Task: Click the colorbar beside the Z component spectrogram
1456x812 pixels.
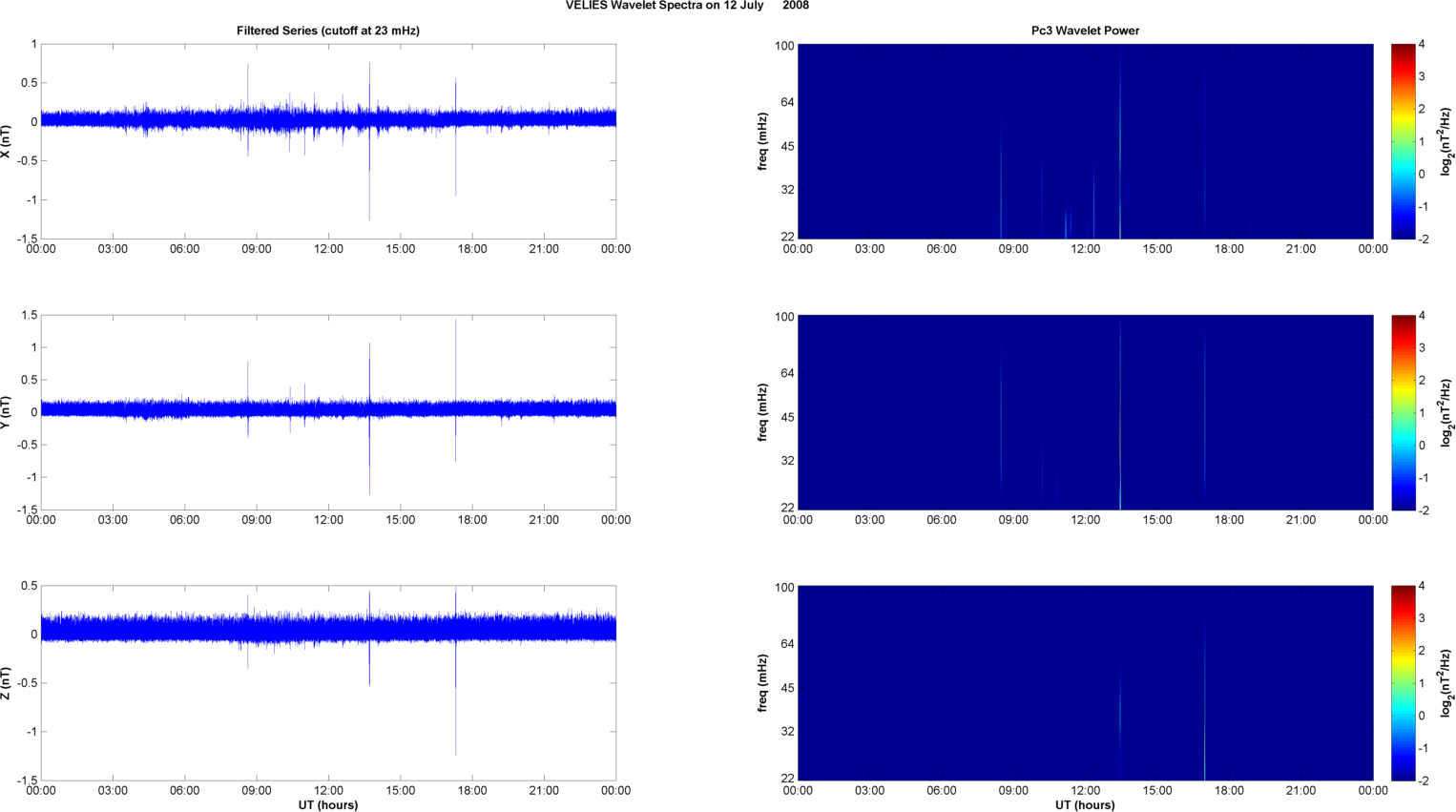Action: (1403, 683)
